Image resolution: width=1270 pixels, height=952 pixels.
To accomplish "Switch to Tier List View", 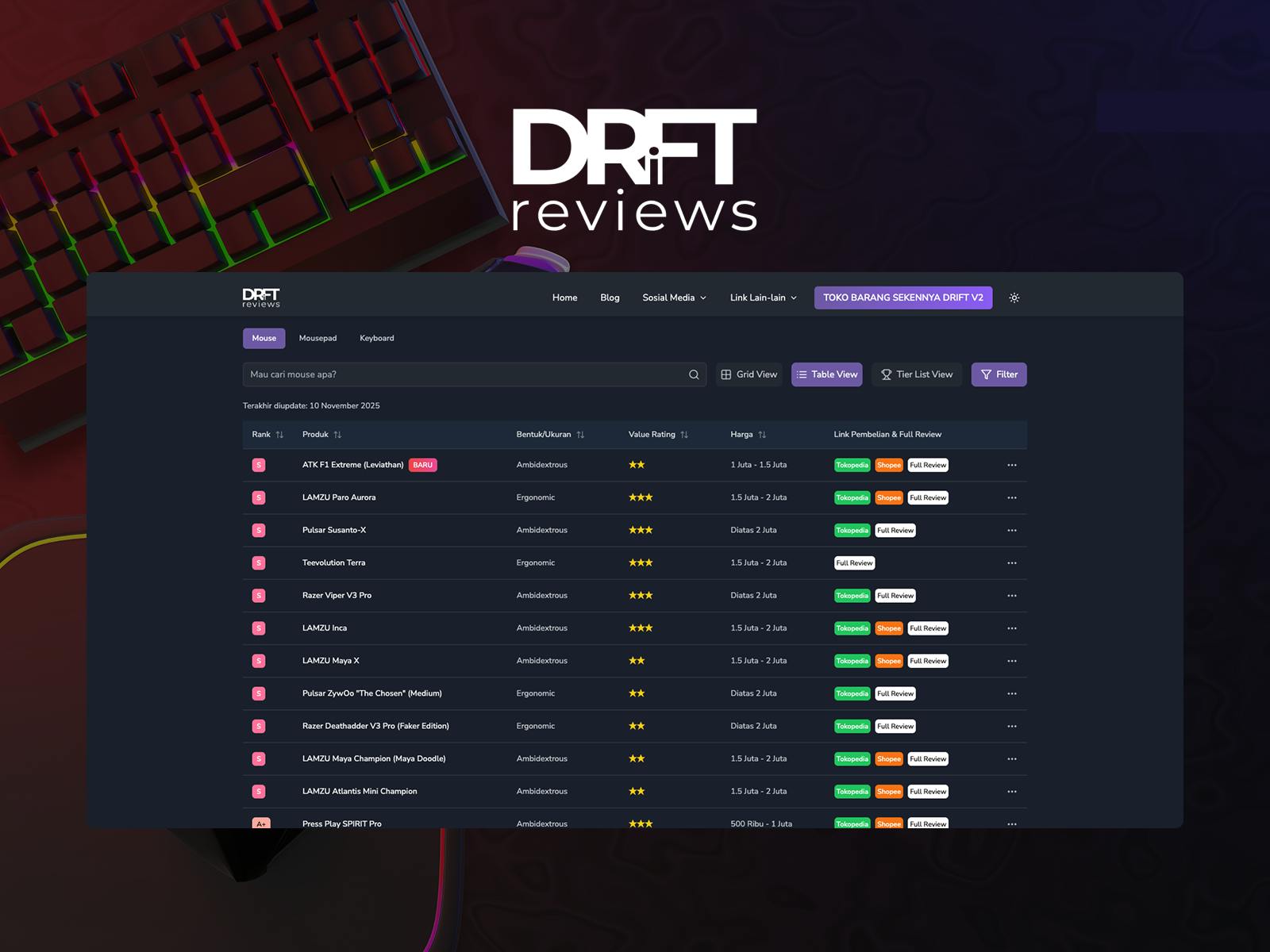I will (917, 374).
